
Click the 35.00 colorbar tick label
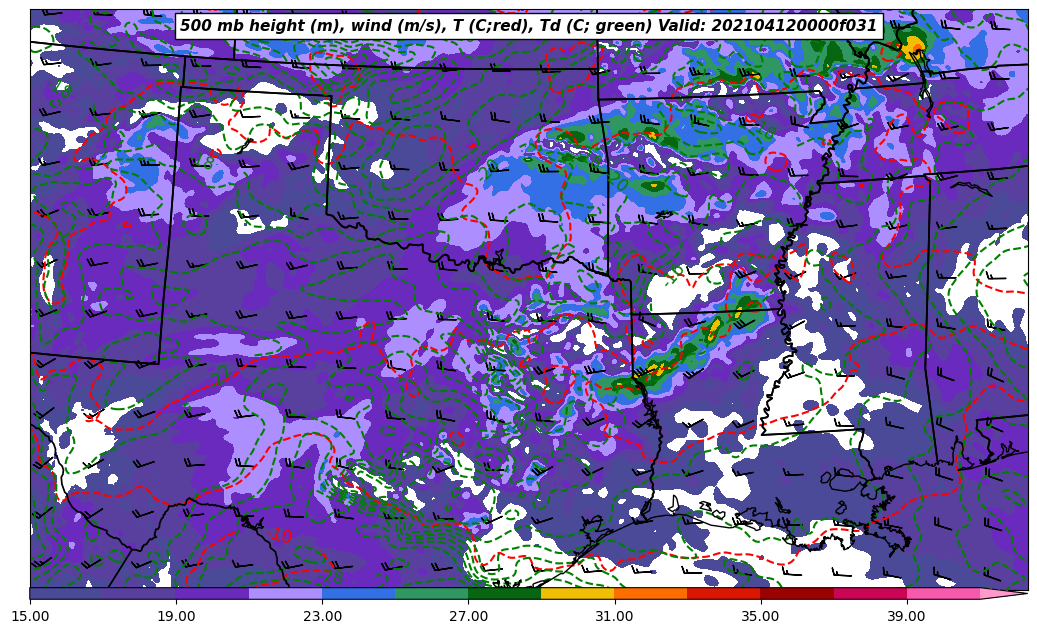click(761, 616)
